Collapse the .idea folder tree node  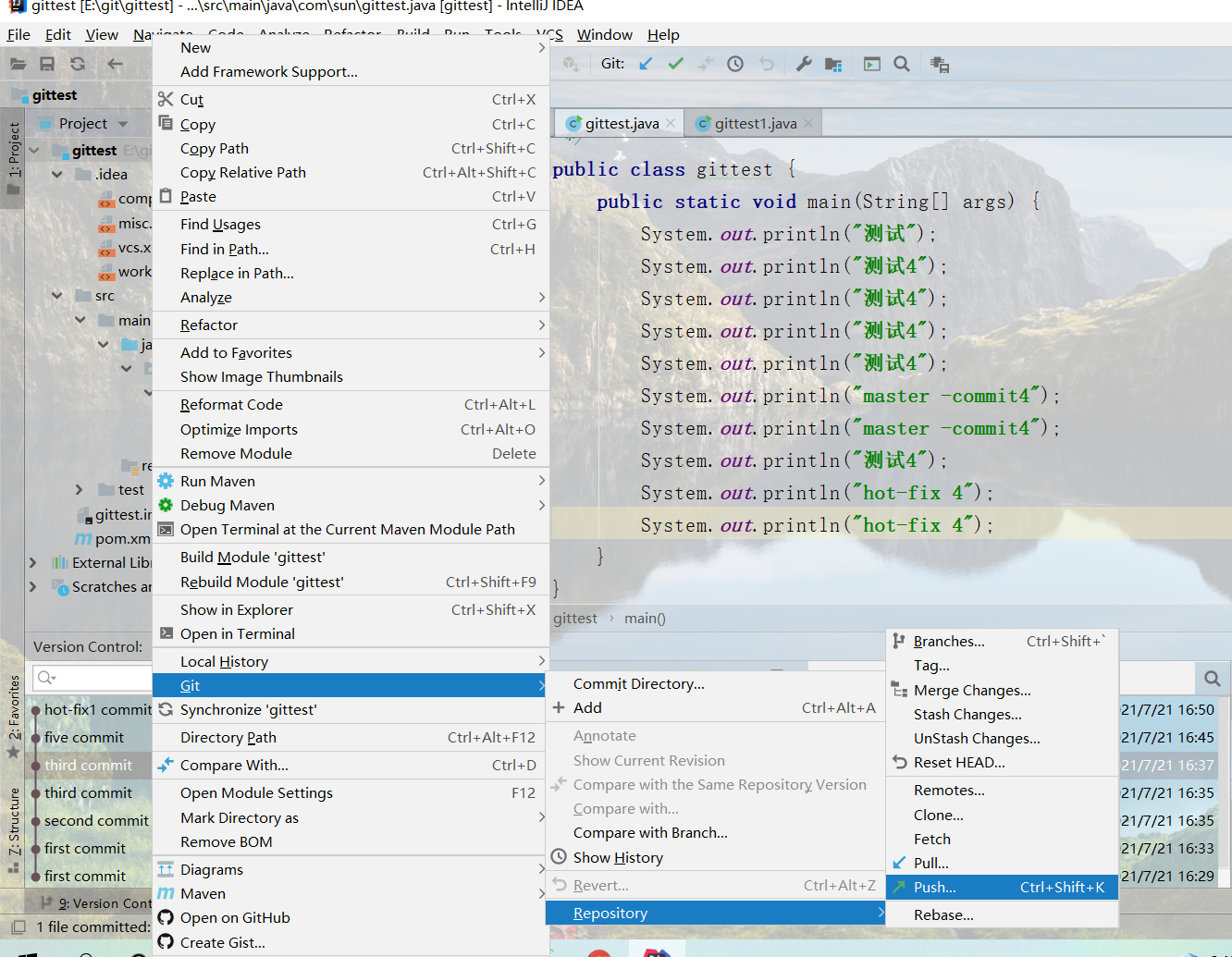tap(57, 174)
